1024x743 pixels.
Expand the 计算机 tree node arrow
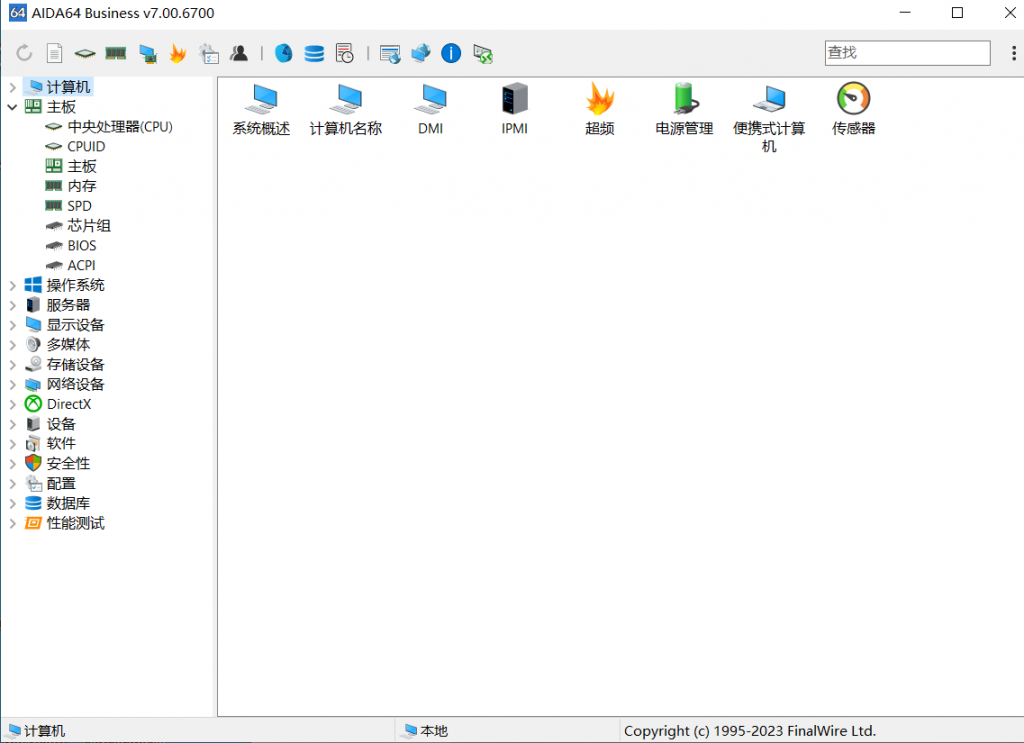tap(12, 87)
